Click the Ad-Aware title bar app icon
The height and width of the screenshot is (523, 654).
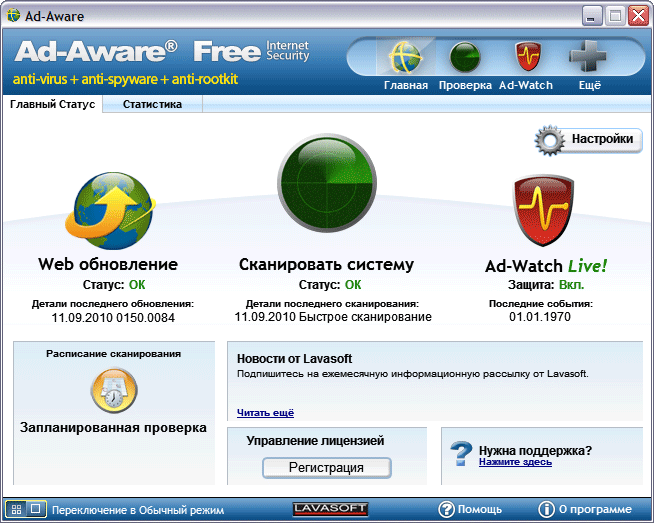pos(13,16)
